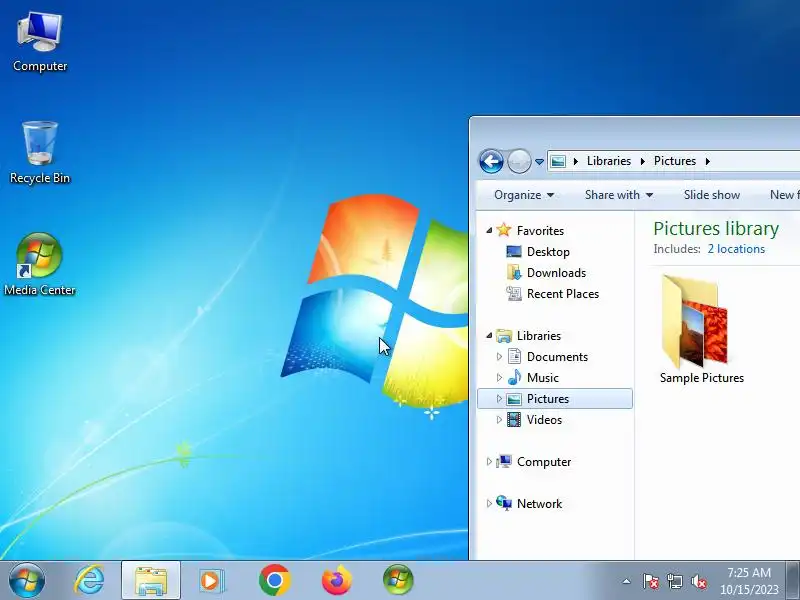800x600 pixels.
Task: Open Action Center flag tray icon
Action: coord(651,581)
